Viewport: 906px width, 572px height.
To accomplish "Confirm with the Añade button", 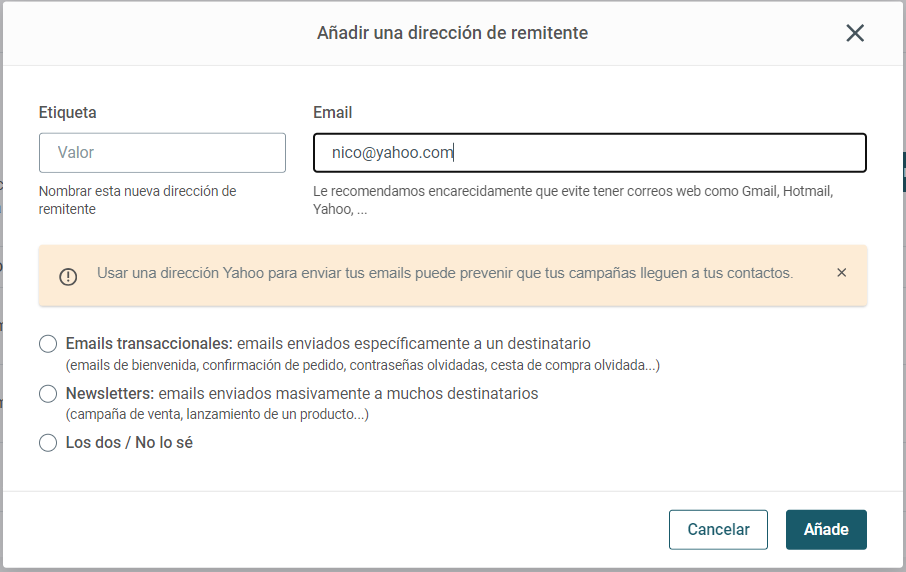I will (x=826, y=529).
